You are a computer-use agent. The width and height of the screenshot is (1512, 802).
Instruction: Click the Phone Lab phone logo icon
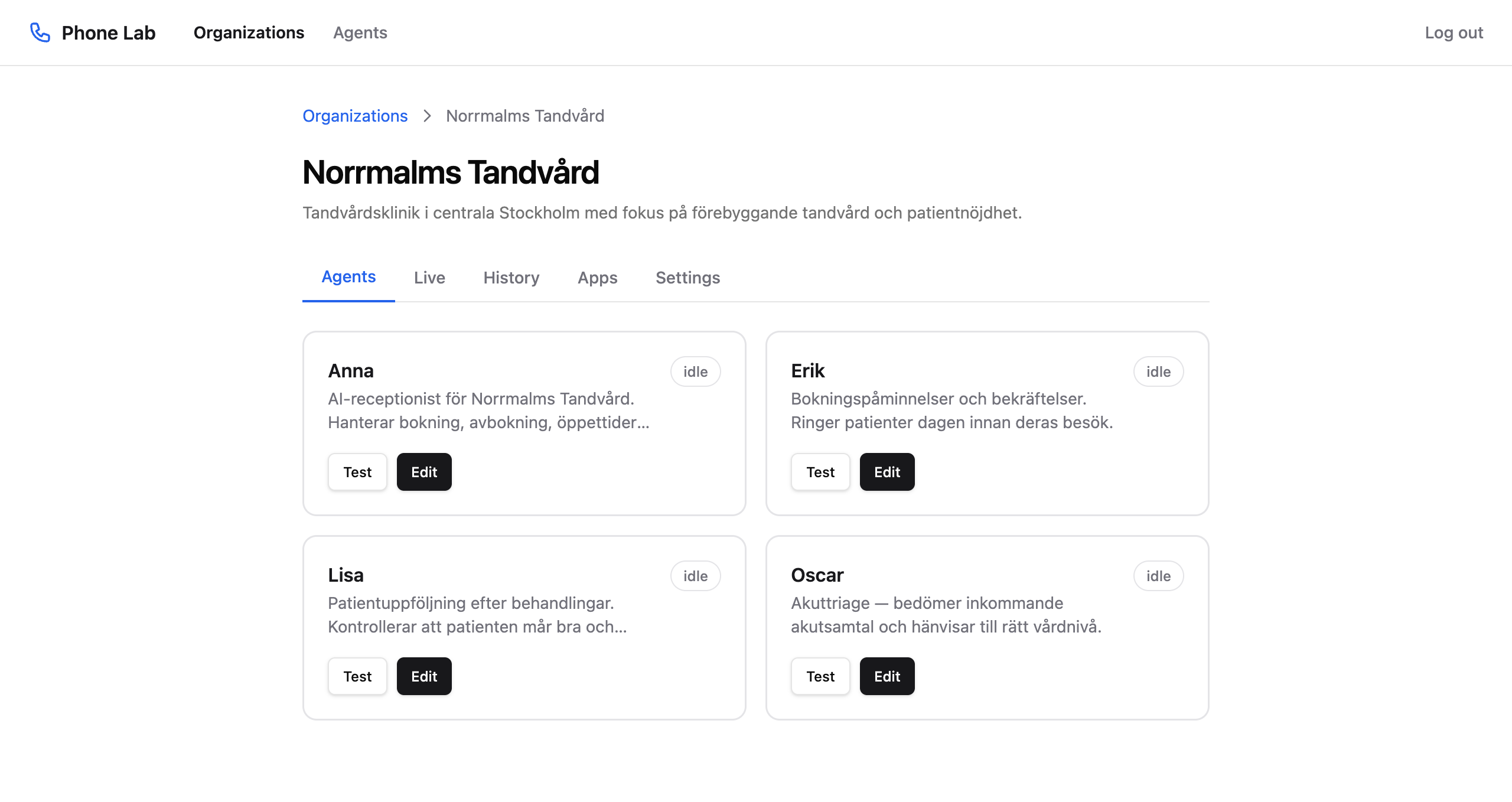[x=40, y=32]
